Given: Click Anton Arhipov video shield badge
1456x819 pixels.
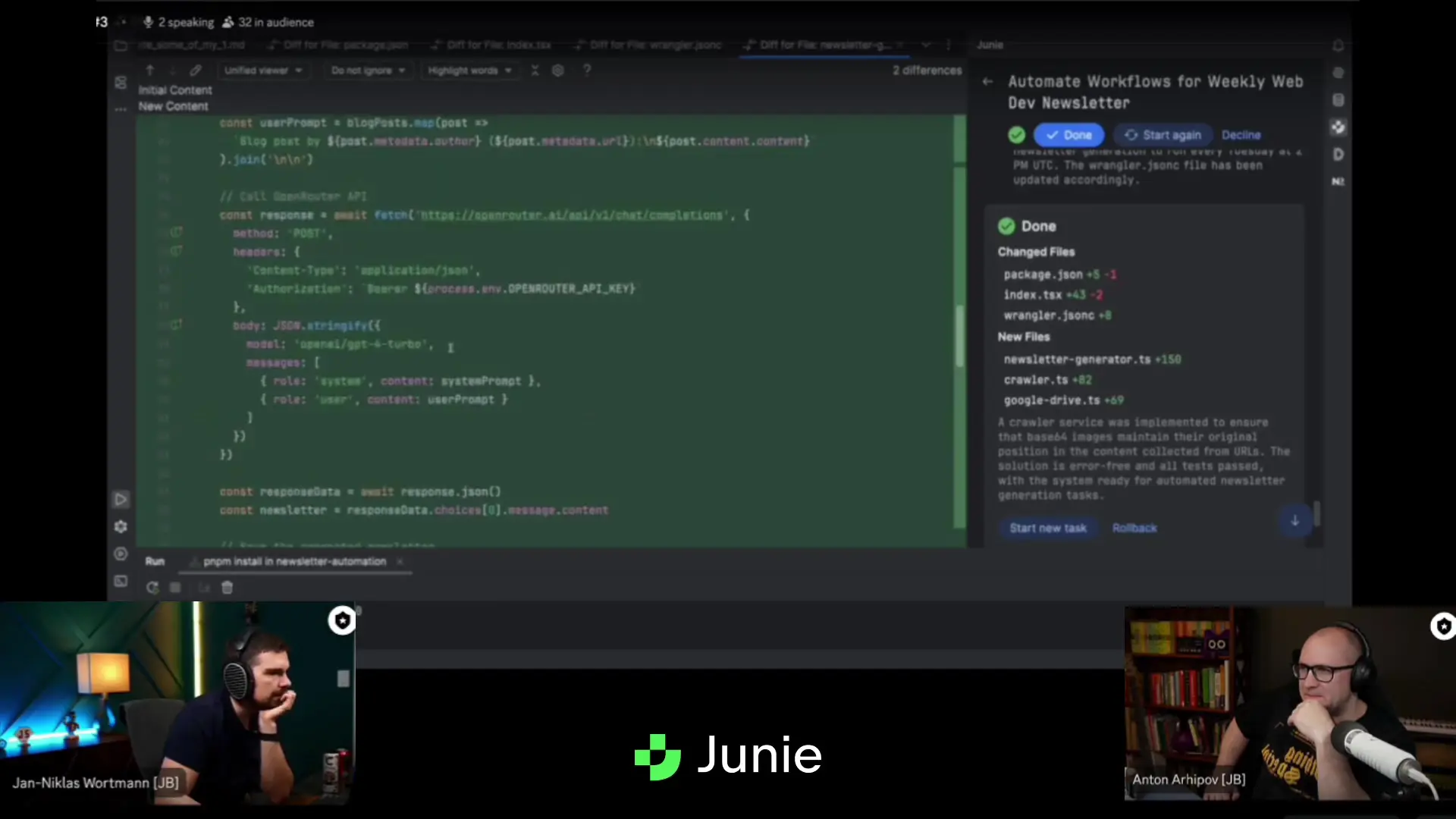Looking at the screenshot, I should tap(1443, 626).
